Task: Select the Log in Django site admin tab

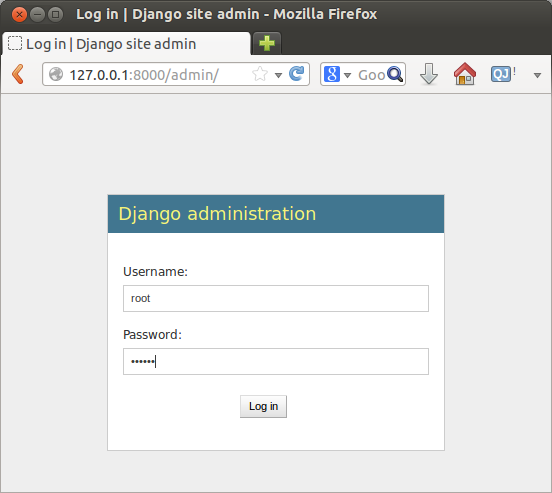Action: pyautogui.click(x=127, y=44)
